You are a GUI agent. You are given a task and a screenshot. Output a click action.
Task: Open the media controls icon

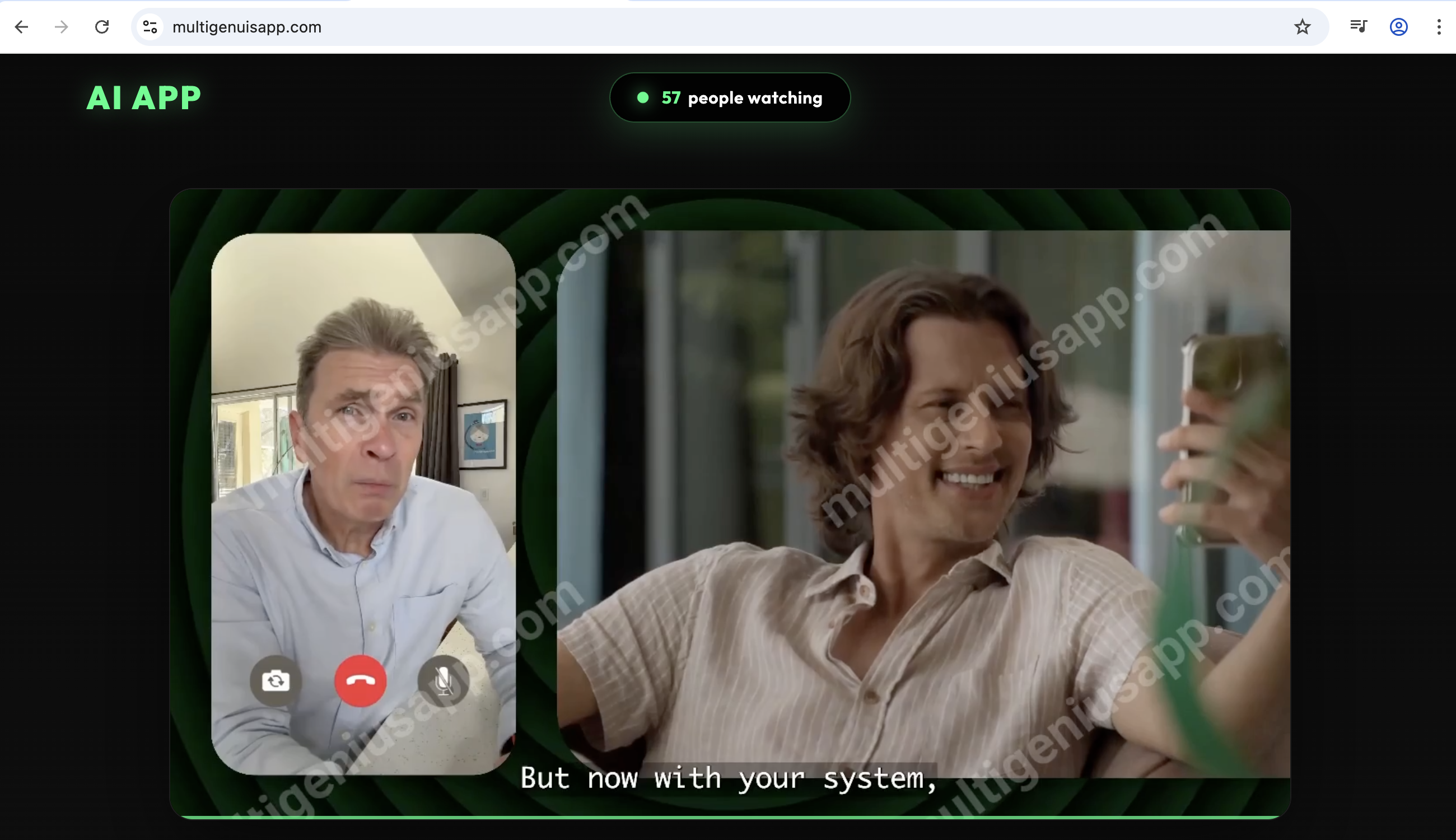click(x=1359, y=27)
